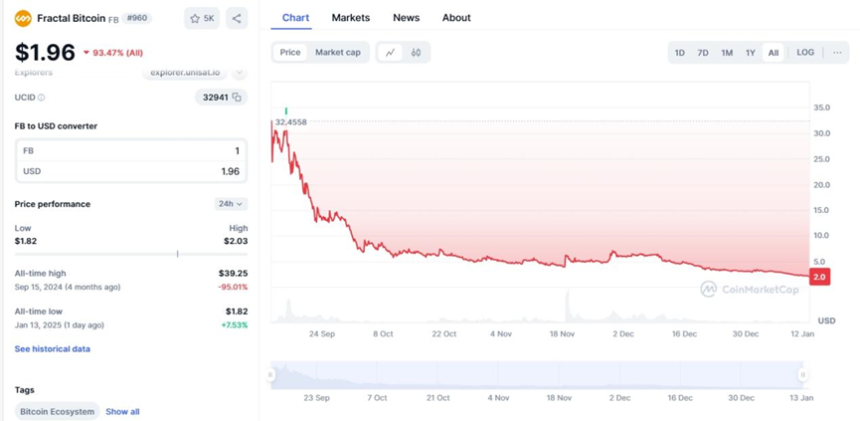This screenshot has width=860, height=421.
Task: Open the share icon button
Action: (x=236, y=19)
